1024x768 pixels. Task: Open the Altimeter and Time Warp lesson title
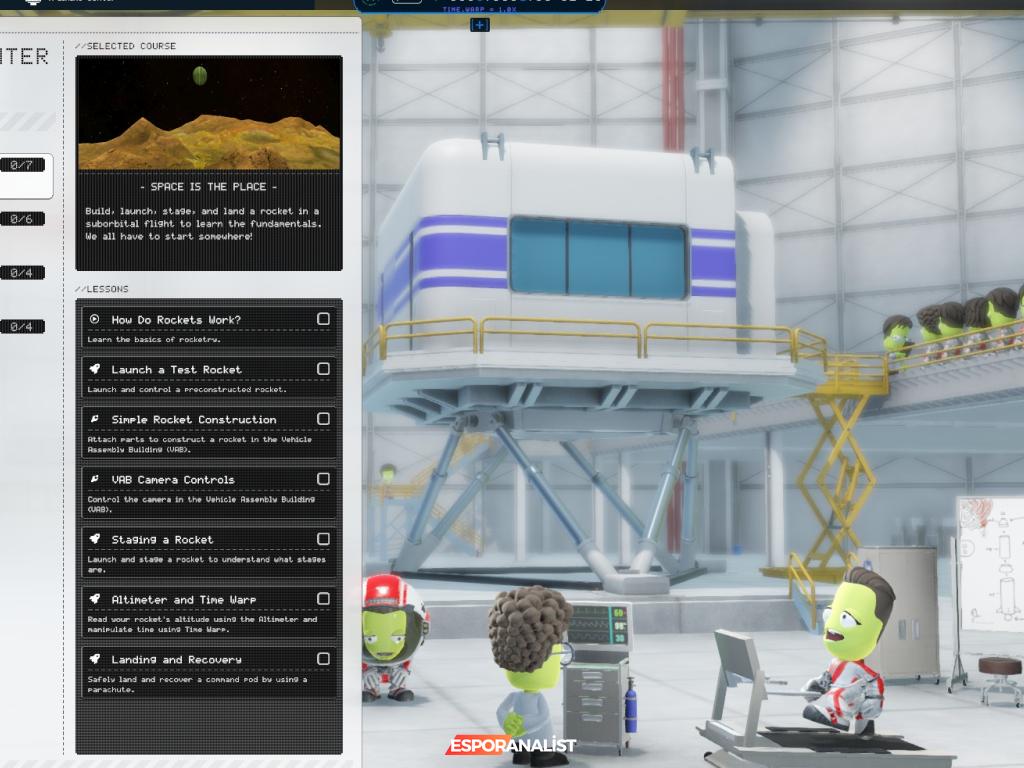pyautogui.click(x=184, y=600)
